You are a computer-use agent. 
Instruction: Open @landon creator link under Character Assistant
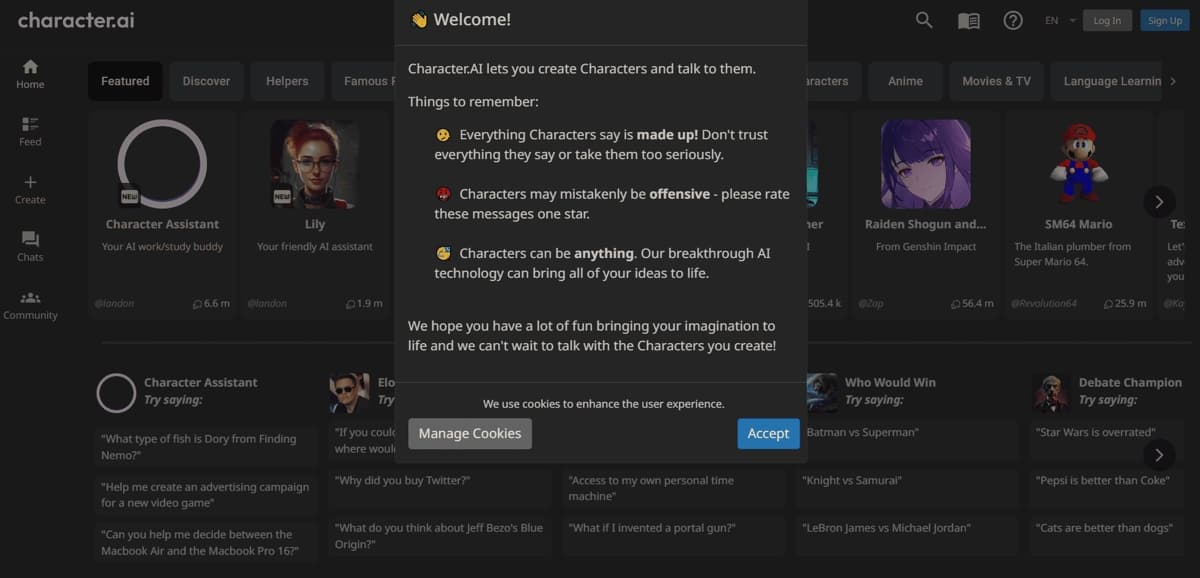[115, 303]
